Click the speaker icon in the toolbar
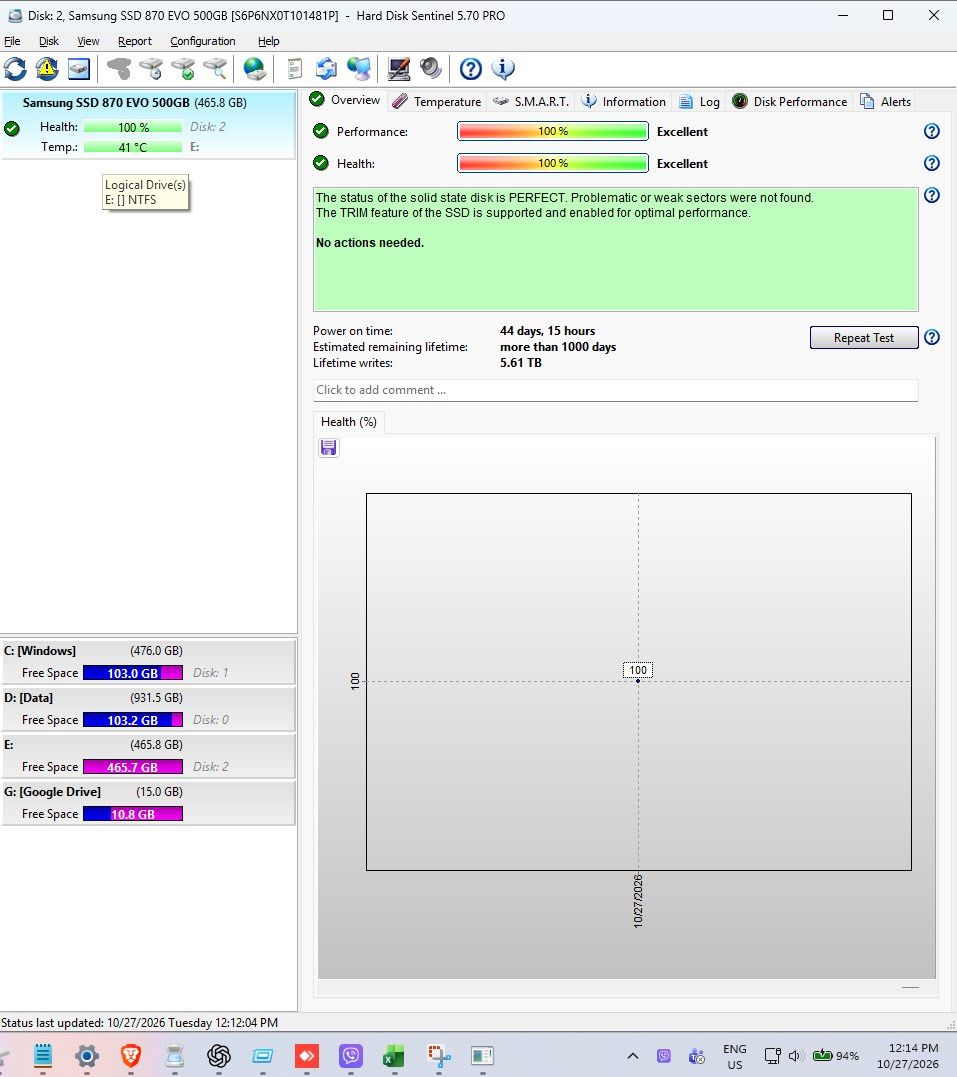The image size is (957, 1077). pyautogui.click(x=431, y=68)
